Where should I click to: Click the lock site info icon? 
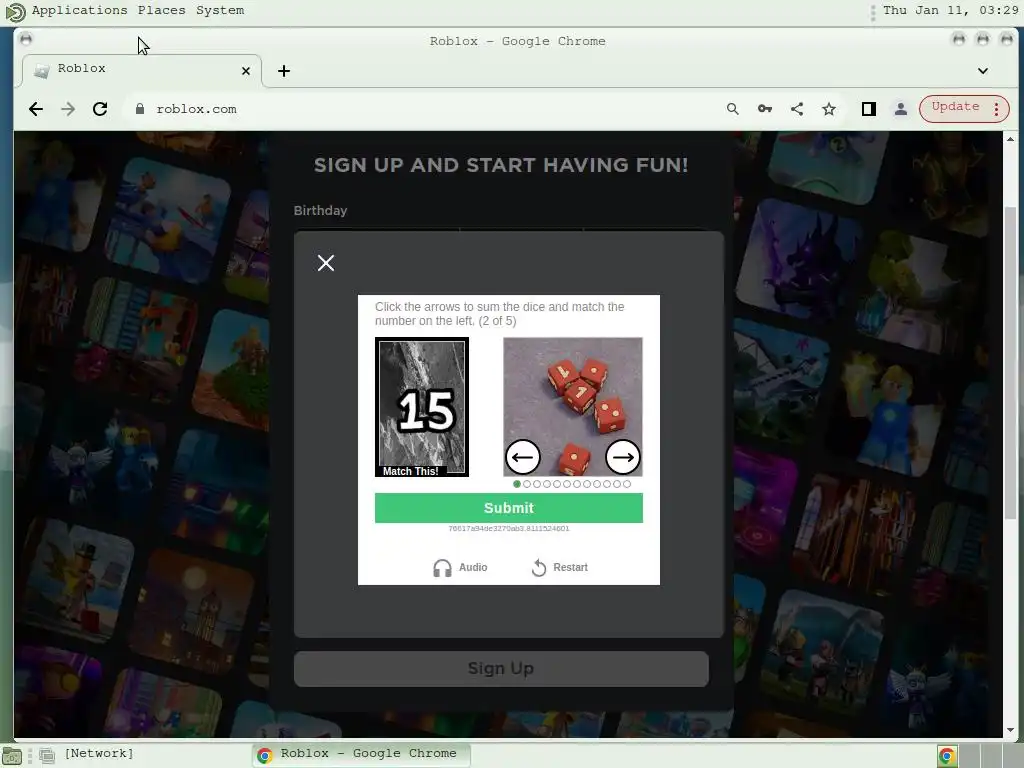[140, 109]
